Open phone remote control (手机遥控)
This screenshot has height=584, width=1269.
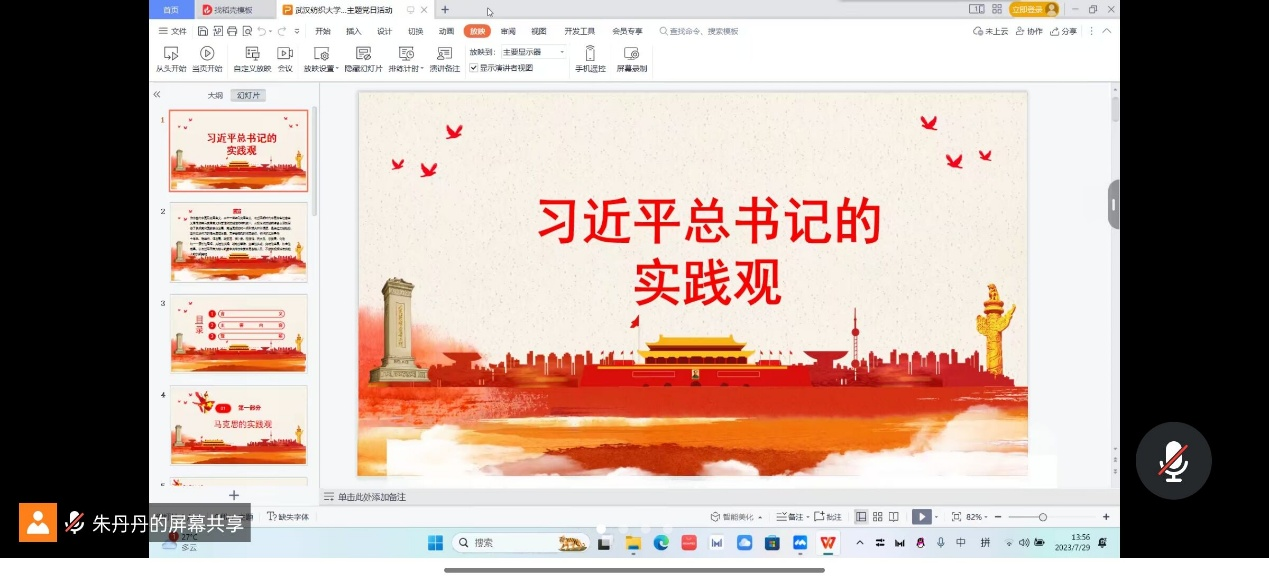[590, 59]
